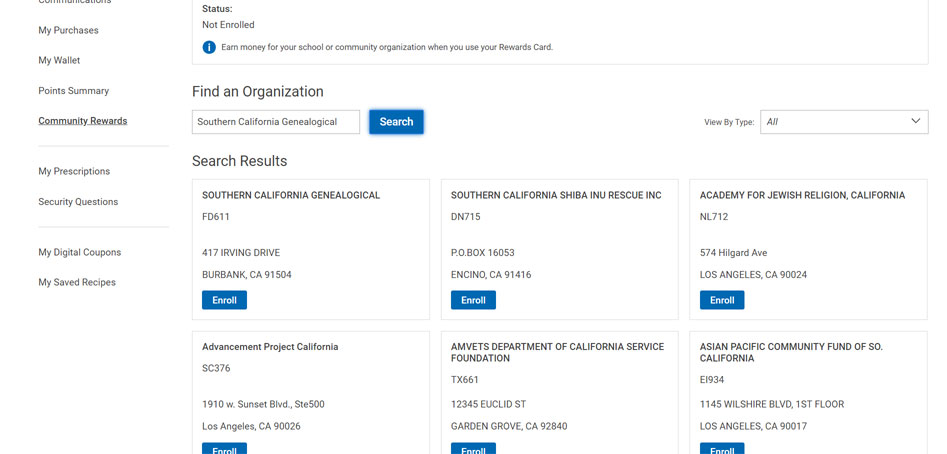Click the 574 Hilgard Ave address
Viewport: 947px width, 454px height.
pos(734,253)
